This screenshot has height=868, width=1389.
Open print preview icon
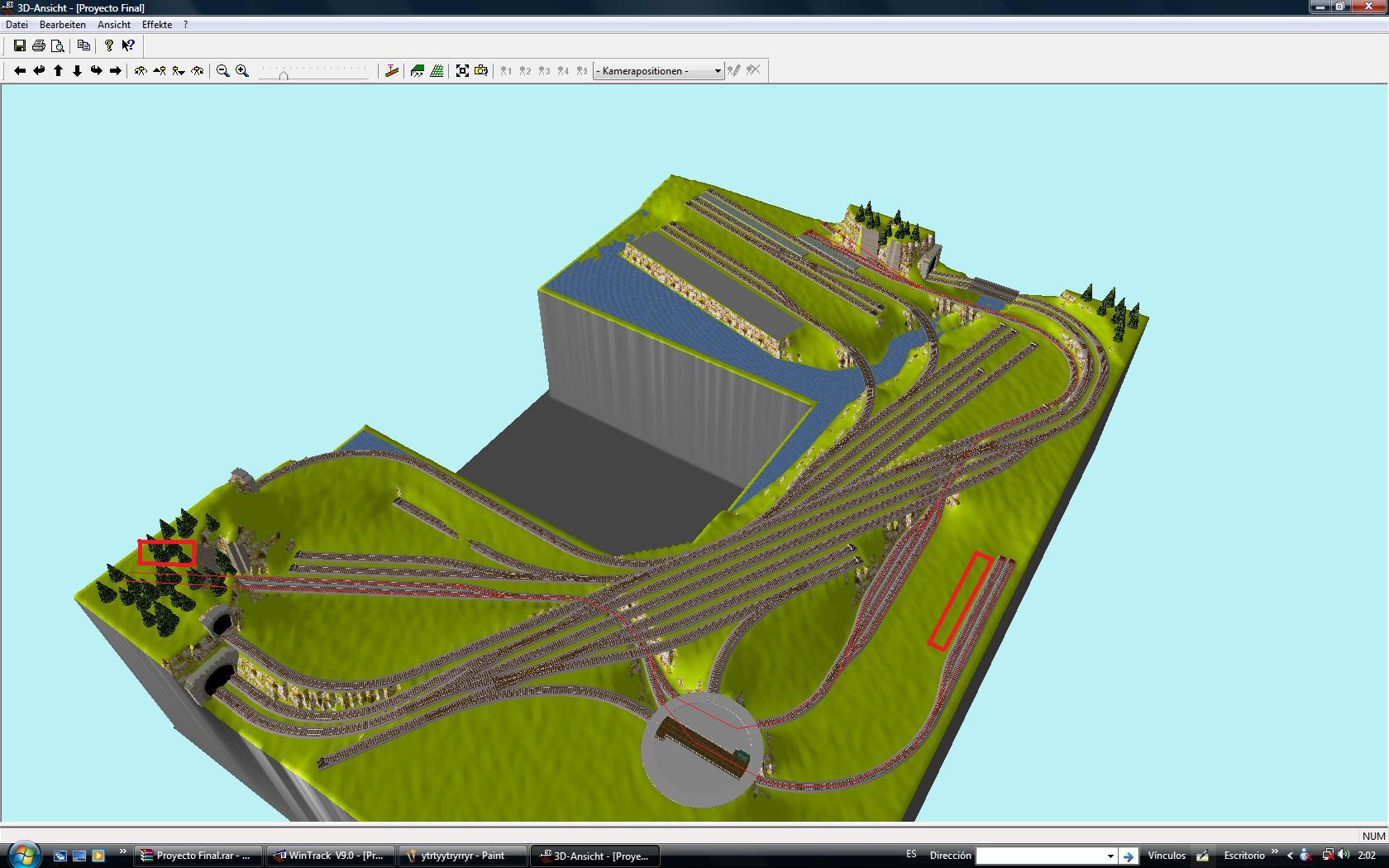click(58, 46)
